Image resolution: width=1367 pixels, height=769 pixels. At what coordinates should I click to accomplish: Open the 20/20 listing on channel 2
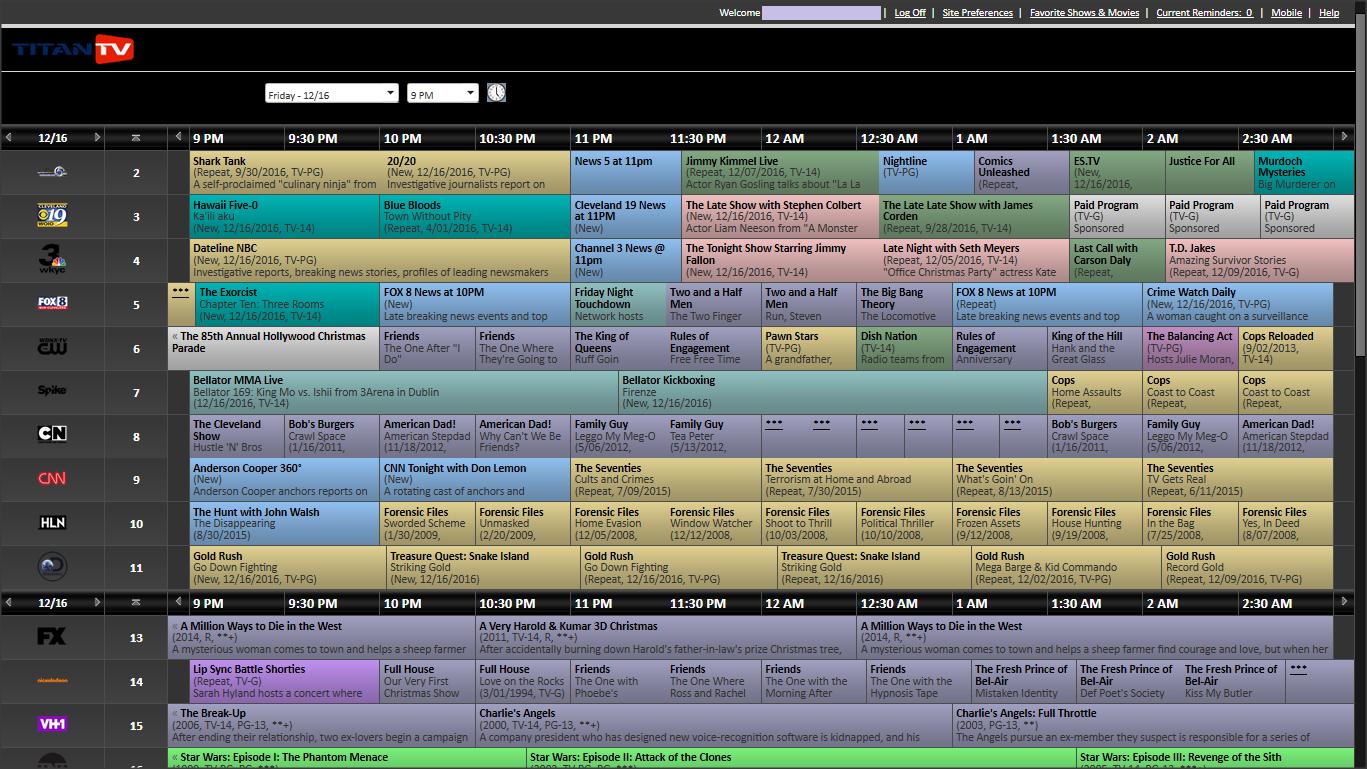[x=477, y=172]
